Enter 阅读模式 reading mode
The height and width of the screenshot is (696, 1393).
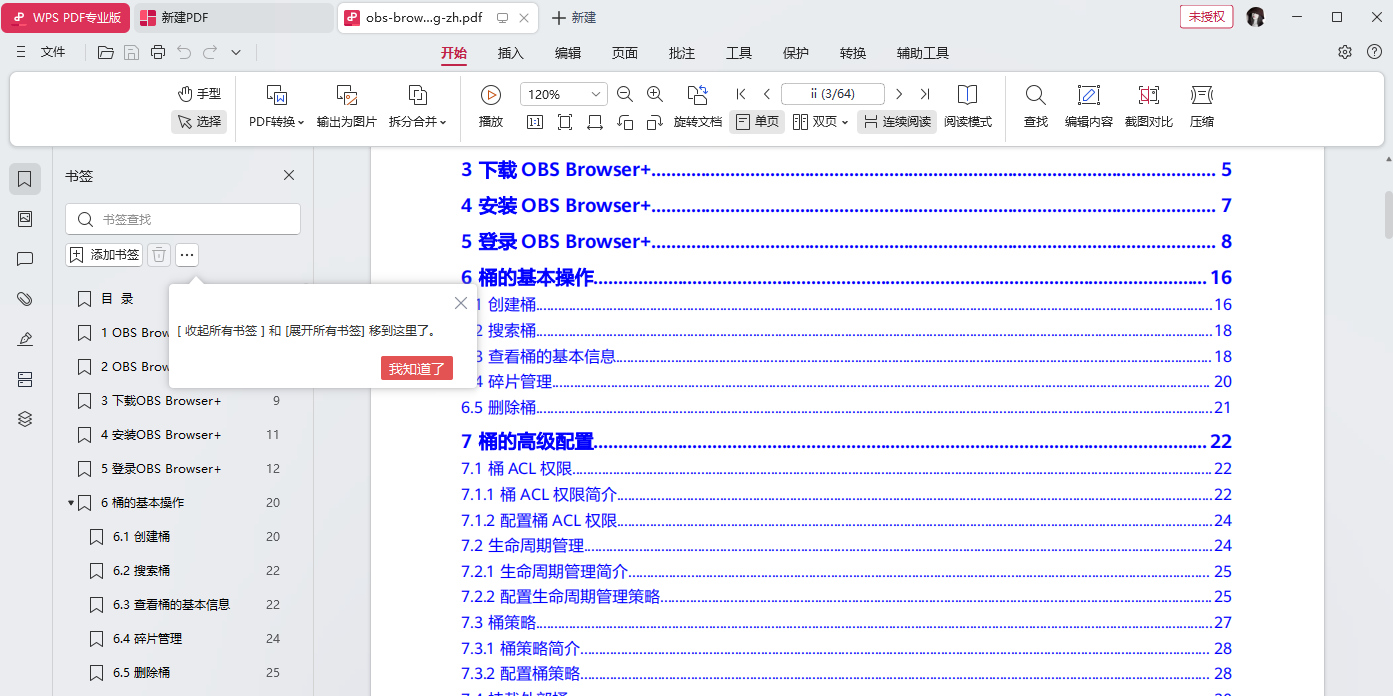[968, 107]
